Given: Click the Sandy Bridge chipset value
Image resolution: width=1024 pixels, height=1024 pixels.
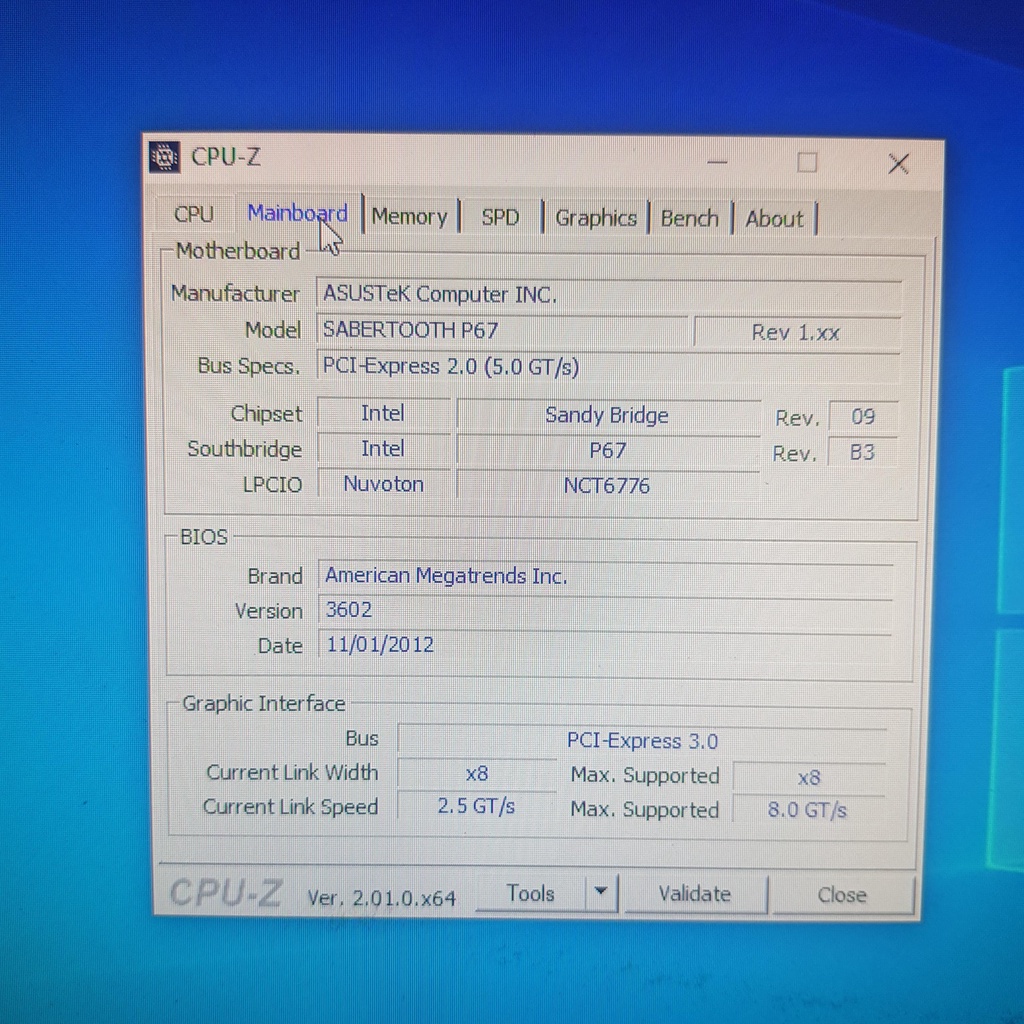Looking at the screenshot, I should click(607, 416).
